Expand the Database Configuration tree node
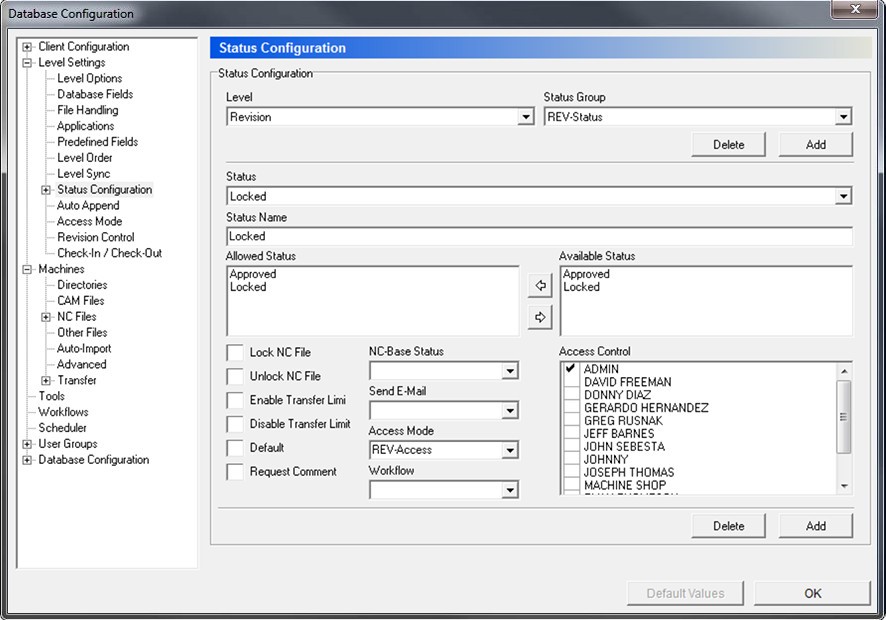The width and height of the screenshot is (886, 620). coord(27,460)
